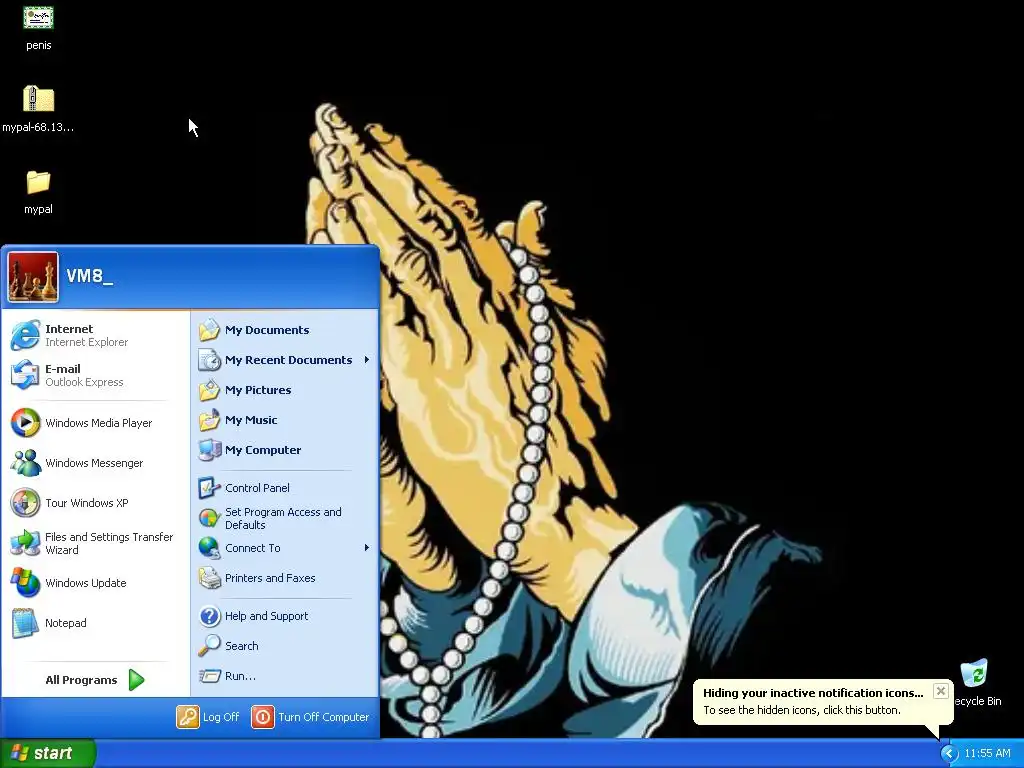
Task: Open My Computer icon
Action: tap(210, 450)
